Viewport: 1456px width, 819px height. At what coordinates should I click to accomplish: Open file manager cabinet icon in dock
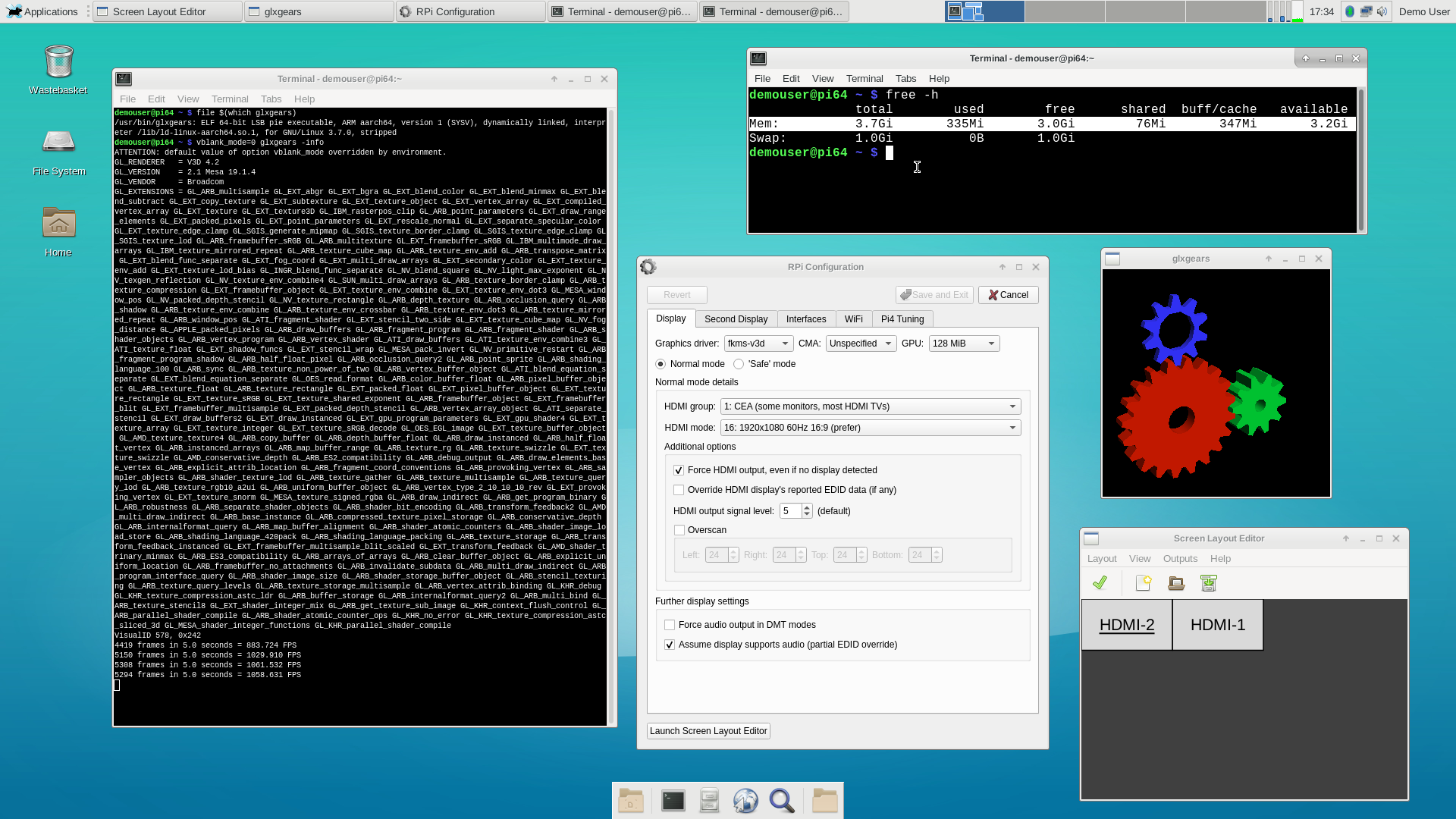[x=709, y=801]
